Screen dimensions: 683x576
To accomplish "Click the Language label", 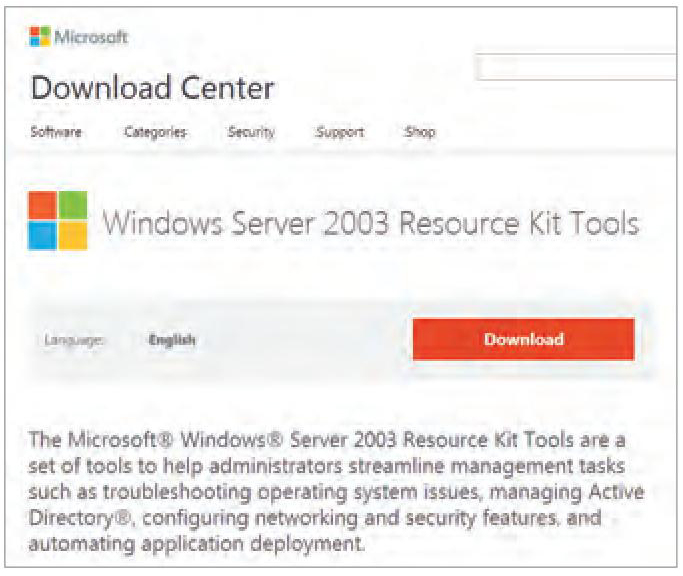I will pyautogui.click(x=74, y=340).
